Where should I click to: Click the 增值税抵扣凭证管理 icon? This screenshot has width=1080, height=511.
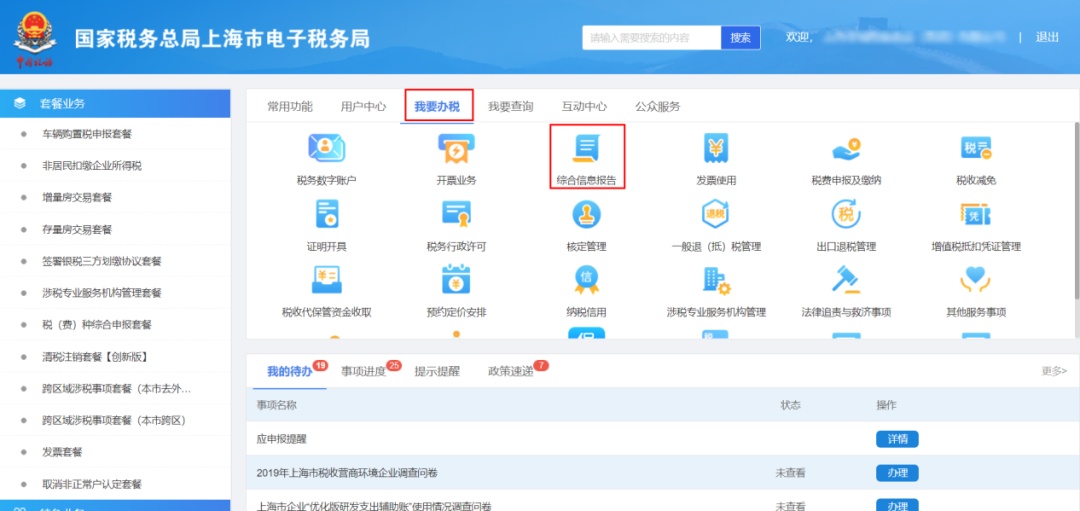tap(975, 213)
